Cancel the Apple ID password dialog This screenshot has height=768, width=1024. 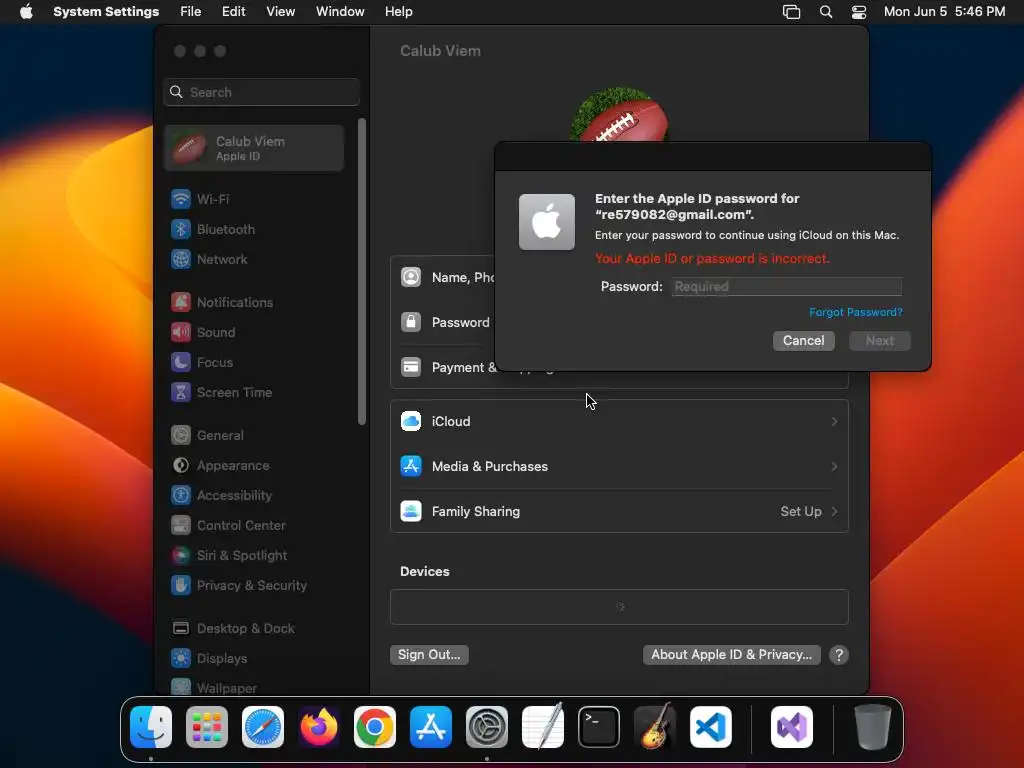(803, 341)
